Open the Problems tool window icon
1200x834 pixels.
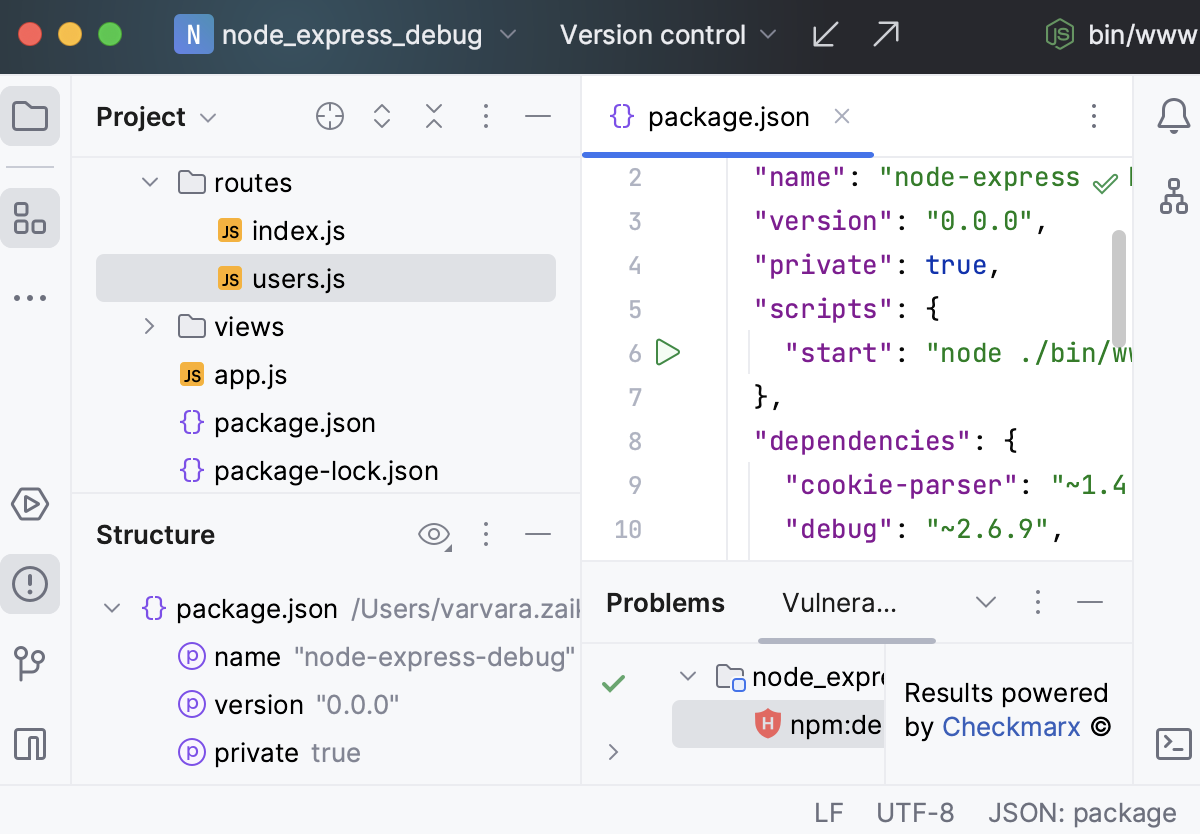click(30, 583)
